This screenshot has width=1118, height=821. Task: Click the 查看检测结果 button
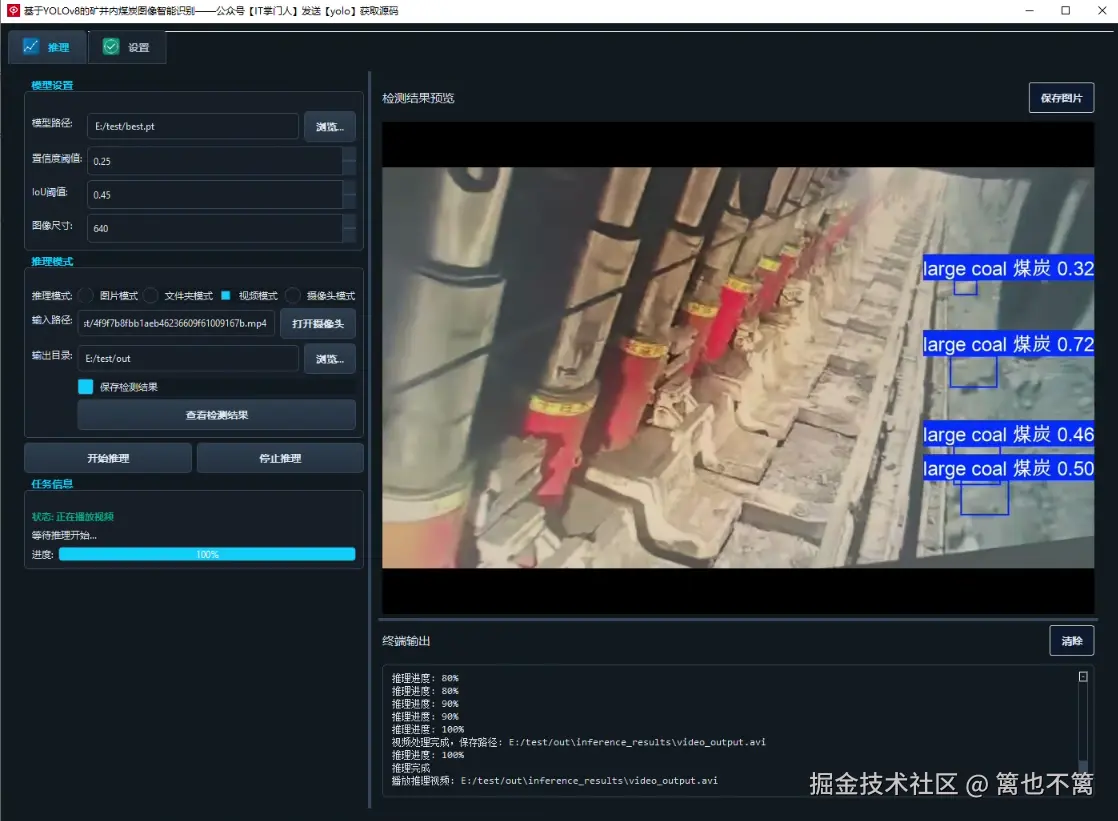(216, 414)
